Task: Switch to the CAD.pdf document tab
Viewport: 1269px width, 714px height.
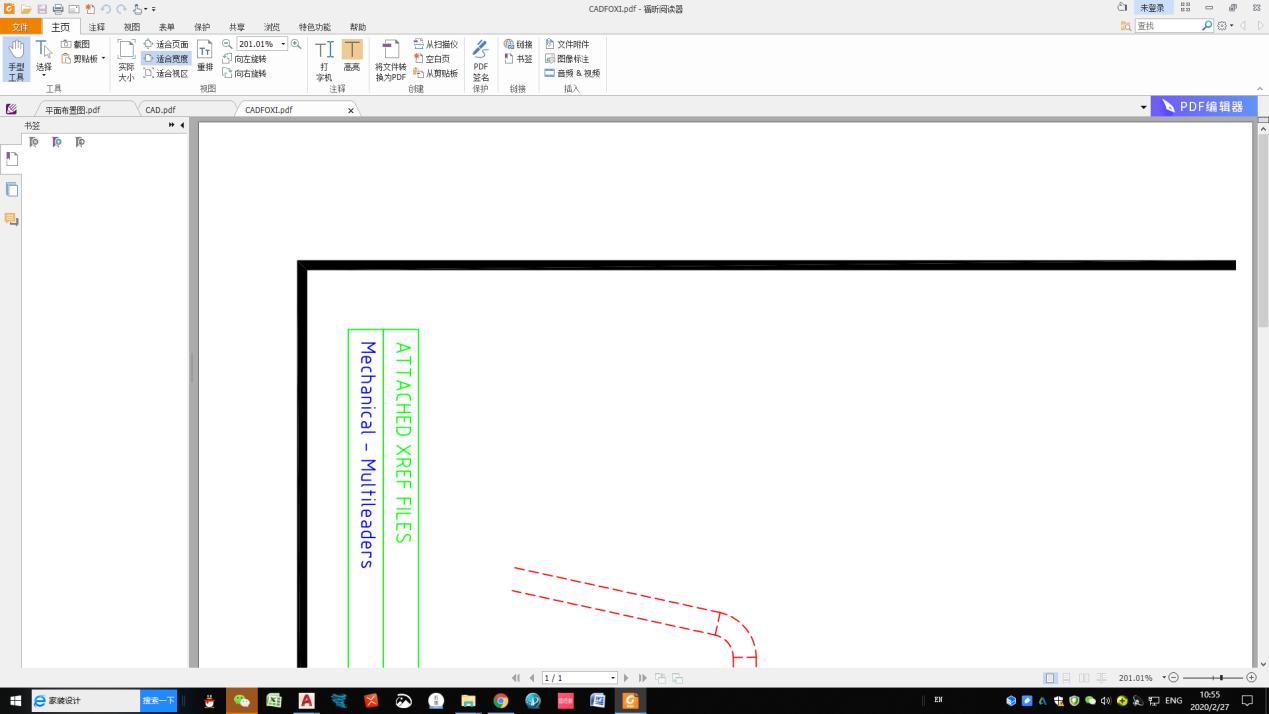Action: coord(160,110)
